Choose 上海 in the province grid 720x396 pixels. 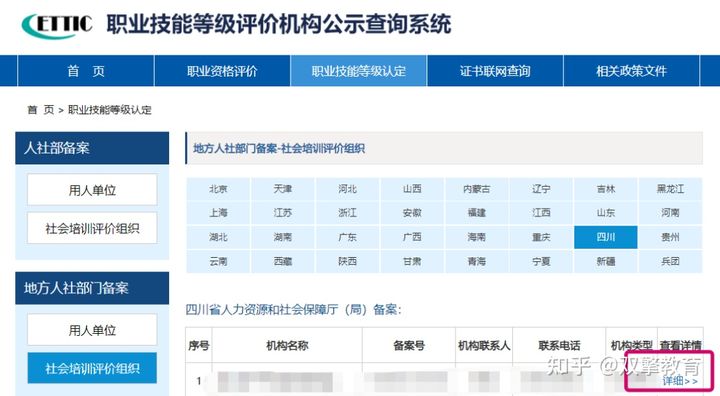pos(218,213)
